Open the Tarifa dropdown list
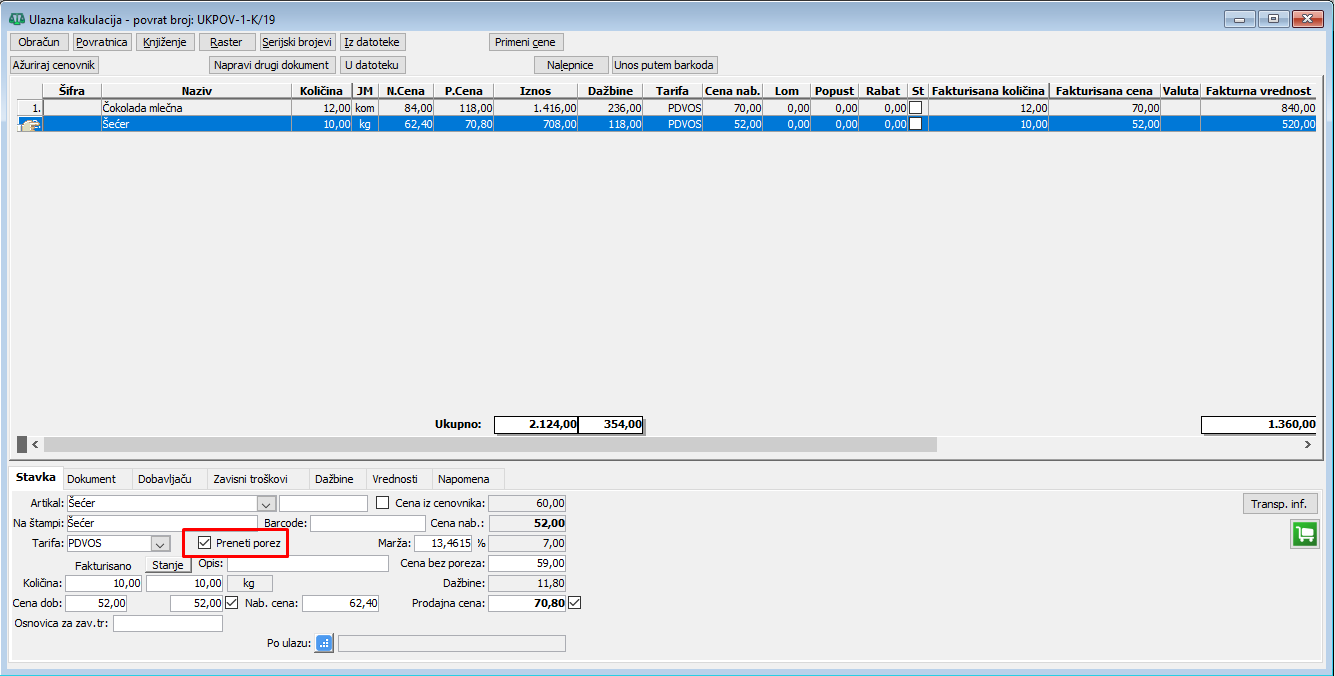Image resolution: width=1335 pixels, height=676 pixels. (x=159, y=544)
